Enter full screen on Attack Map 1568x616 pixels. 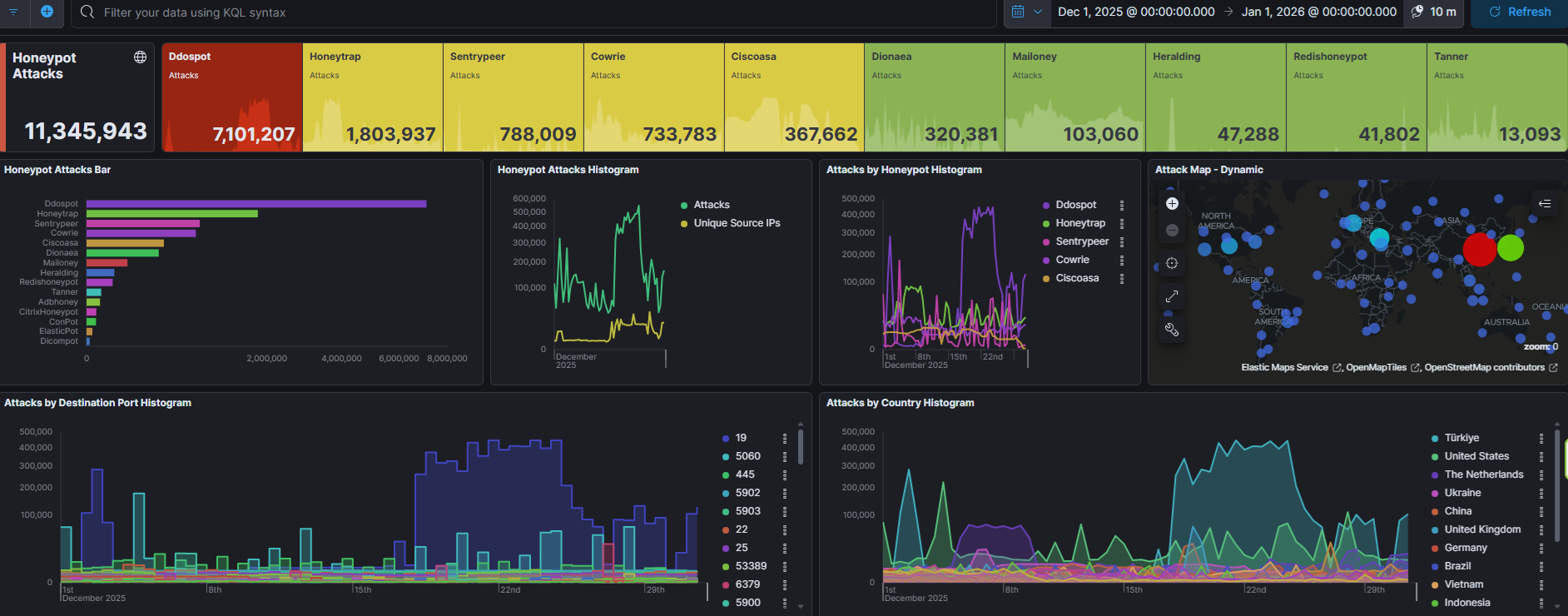click(1172, 296)
